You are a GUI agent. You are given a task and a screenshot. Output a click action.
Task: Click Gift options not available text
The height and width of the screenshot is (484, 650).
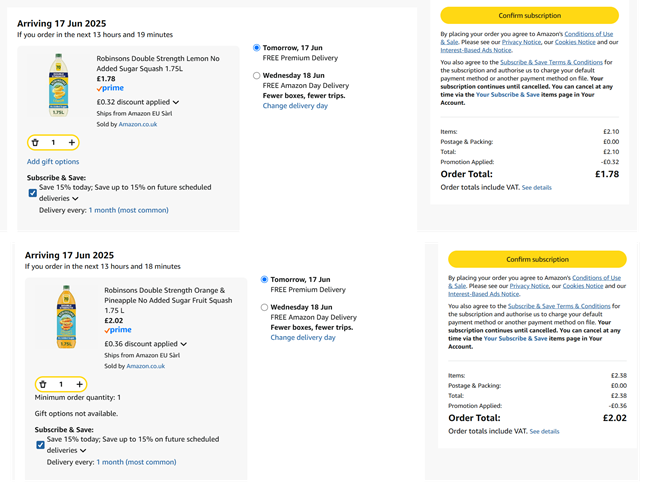(76, 414)
